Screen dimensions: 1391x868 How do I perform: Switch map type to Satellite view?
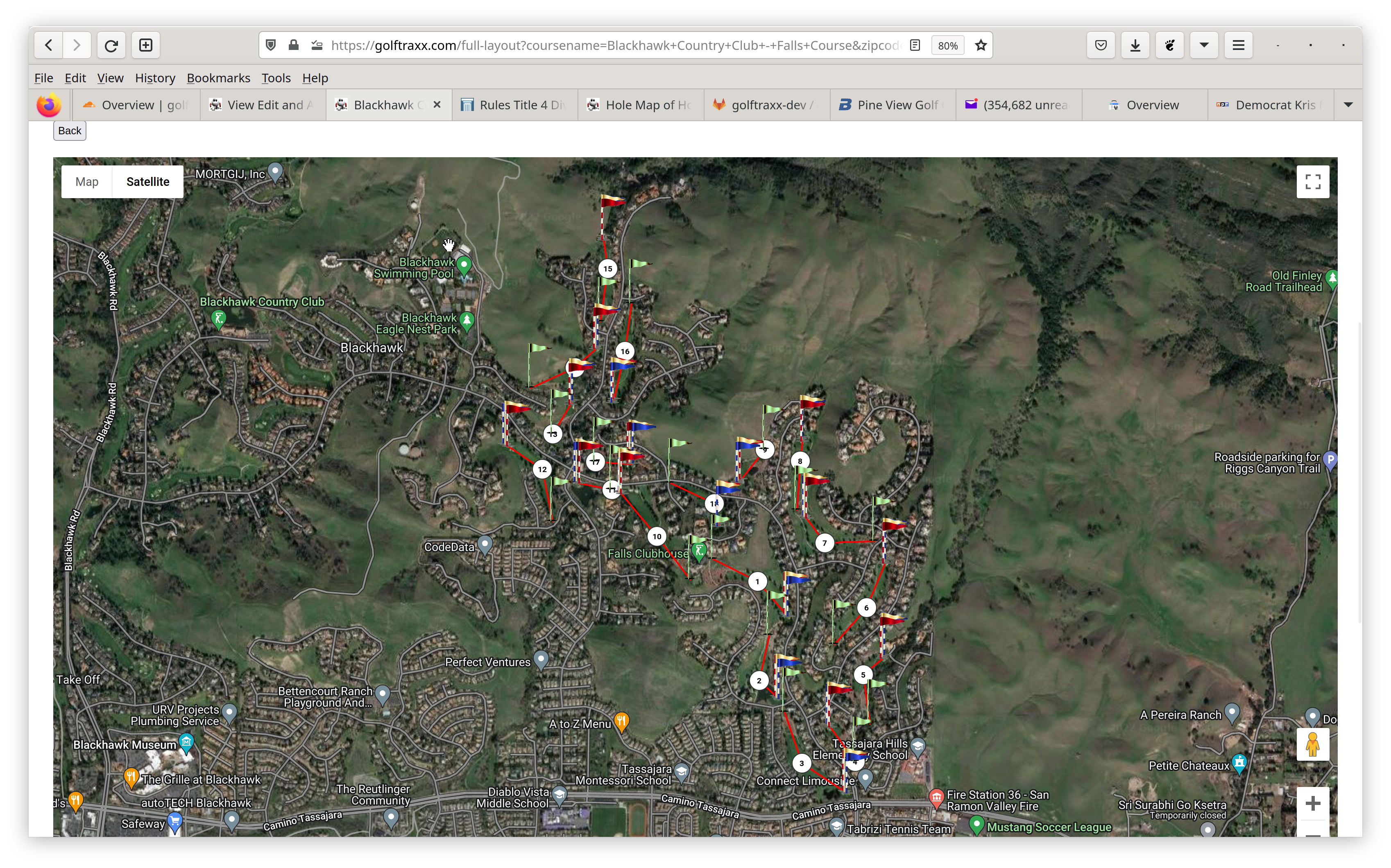point(147,182)
